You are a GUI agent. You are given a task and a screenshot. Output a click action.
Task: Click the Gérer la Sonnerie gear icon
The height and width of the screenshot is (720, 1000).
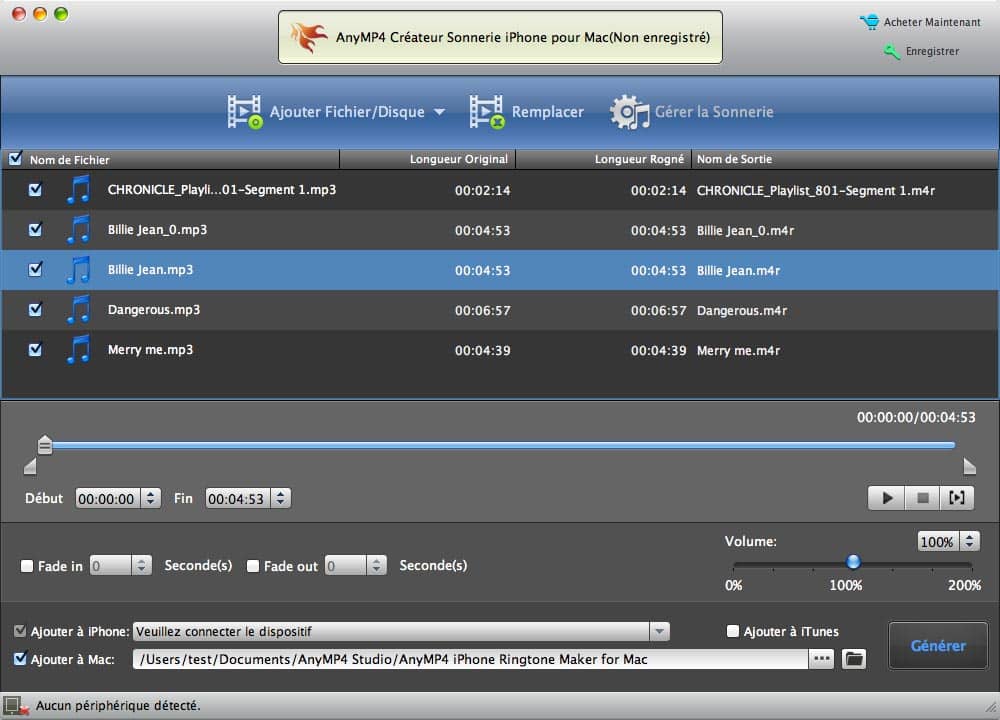coord(629,112)
